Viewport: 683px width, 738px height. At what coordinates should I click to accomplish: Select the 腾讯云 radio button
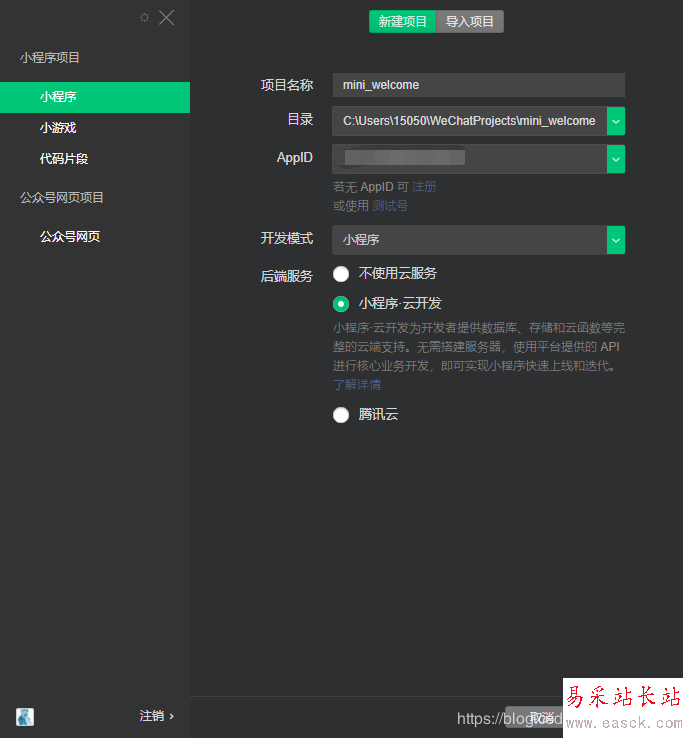coord(341,415)
